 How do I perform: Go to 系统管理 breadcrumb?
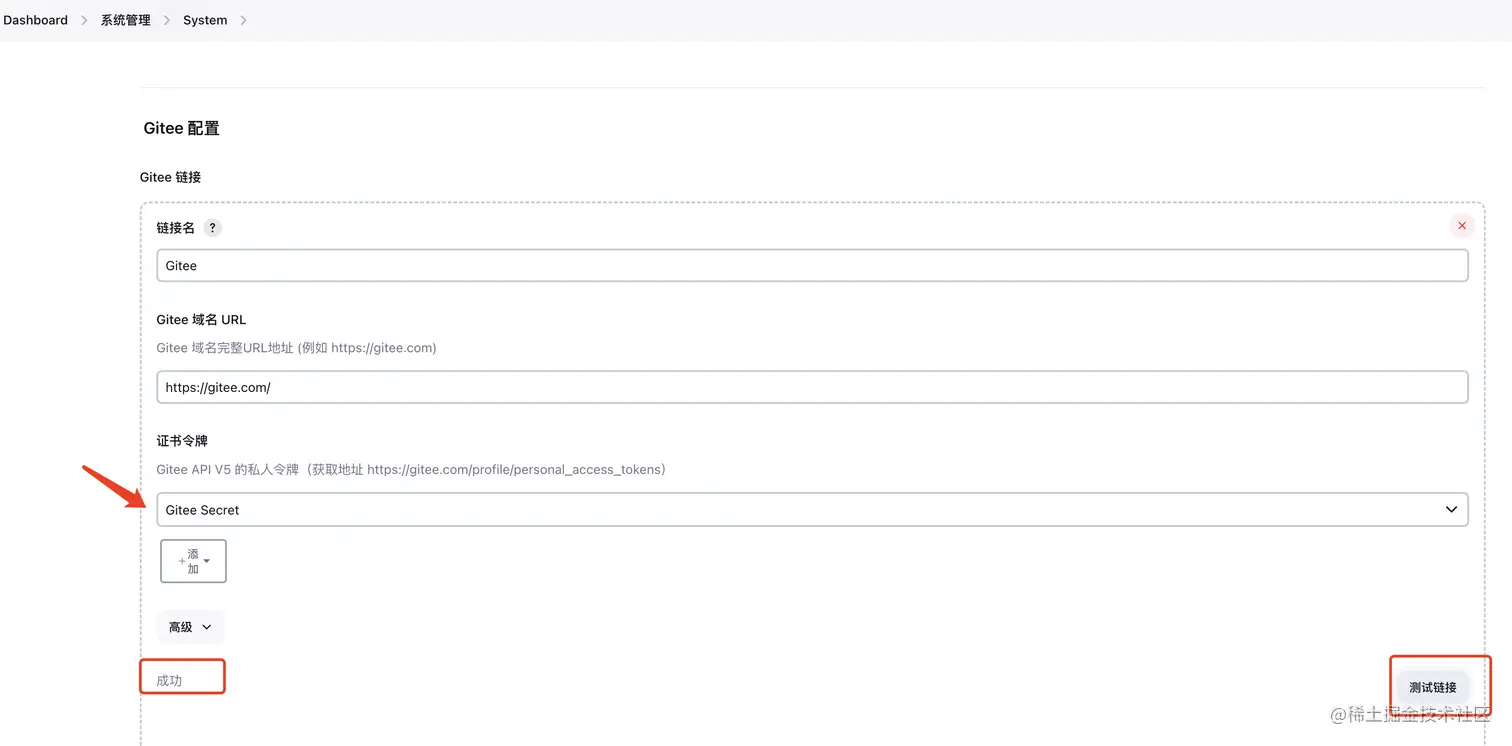pyautogui.click(x=125, y=20)
